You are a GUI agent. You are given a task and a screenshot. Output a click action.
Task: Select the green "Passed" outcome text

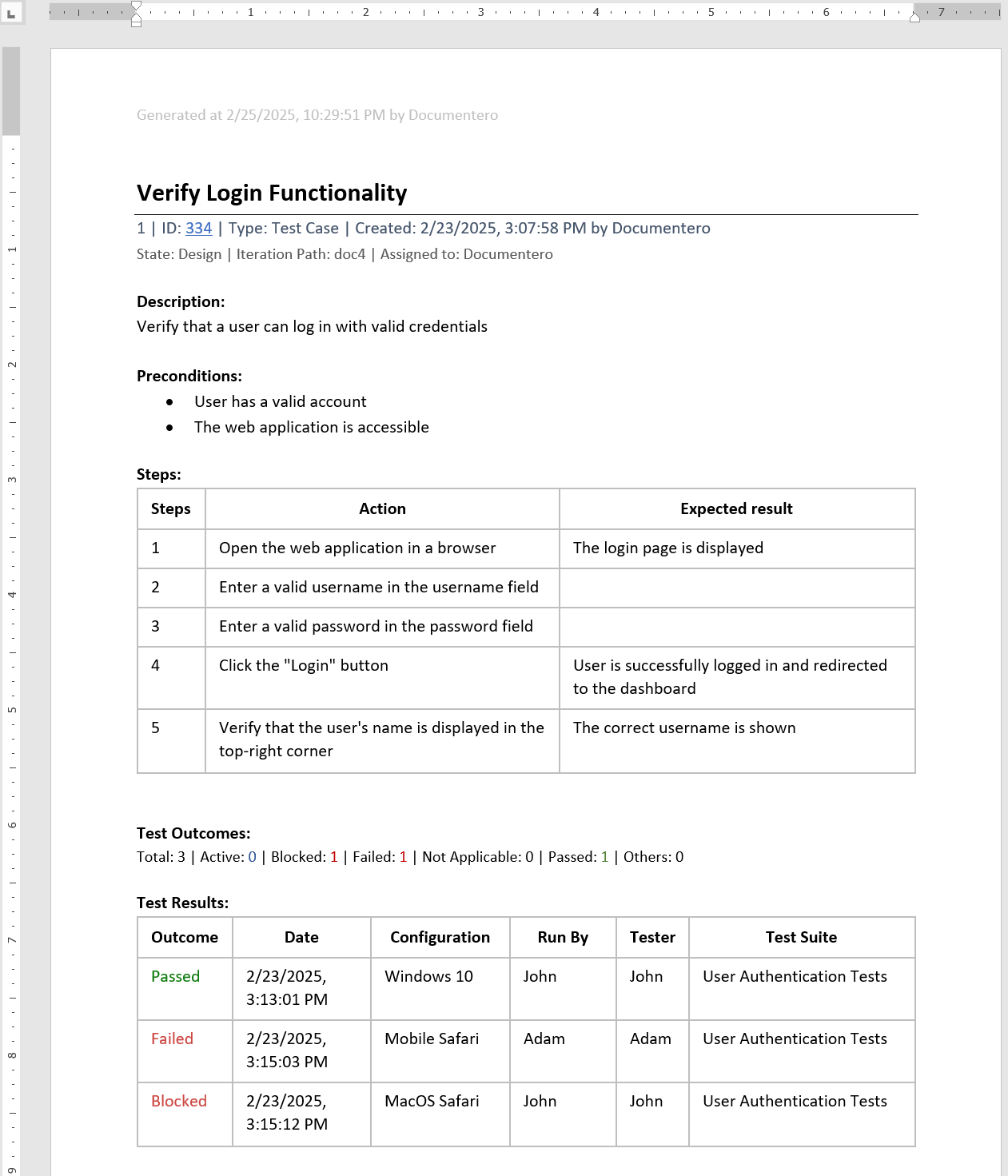coord(175,976)
